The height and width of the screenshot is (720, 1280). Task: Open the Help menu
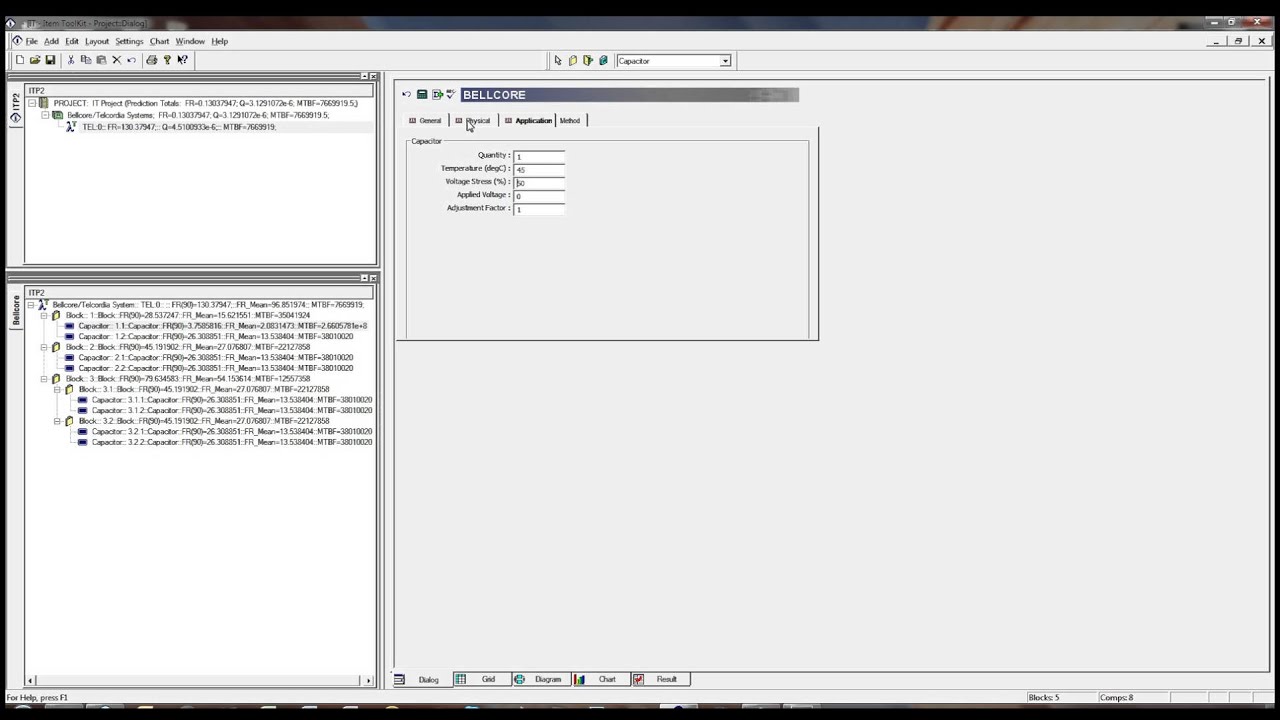point(219,41)
